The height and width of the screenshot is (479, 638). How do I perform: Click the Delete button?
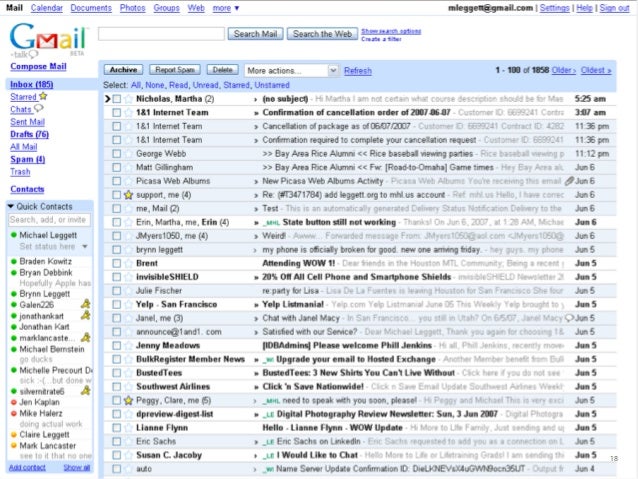pyautogui.click(x=223, y=70)
